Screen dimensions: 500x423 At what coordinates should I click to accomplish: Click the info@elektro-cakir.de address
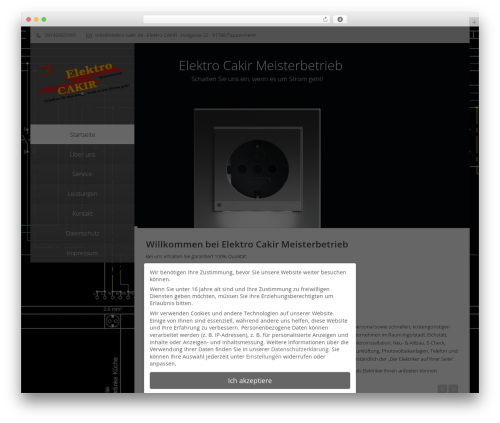point(119,35)
